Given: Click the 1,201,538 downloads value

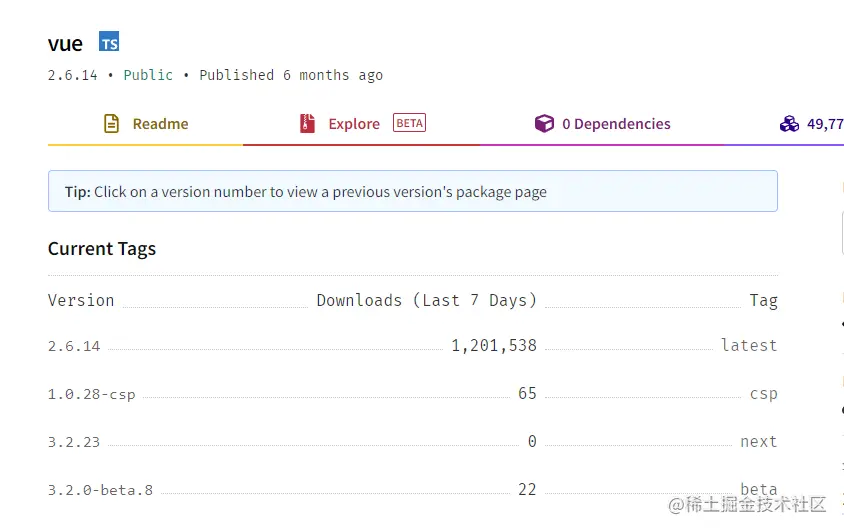Looking at the screenshot, I should (494, 346).
